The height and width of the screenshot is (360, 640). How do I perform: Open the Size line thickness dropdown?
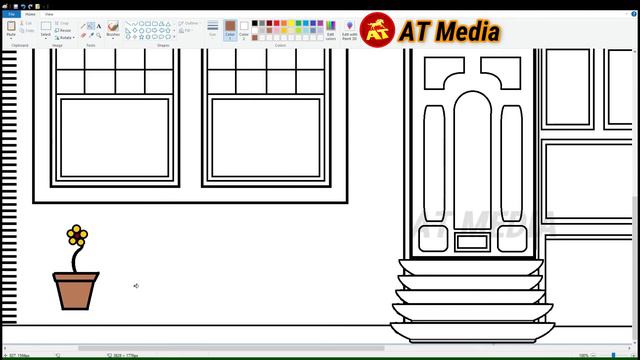coord(213,29)
